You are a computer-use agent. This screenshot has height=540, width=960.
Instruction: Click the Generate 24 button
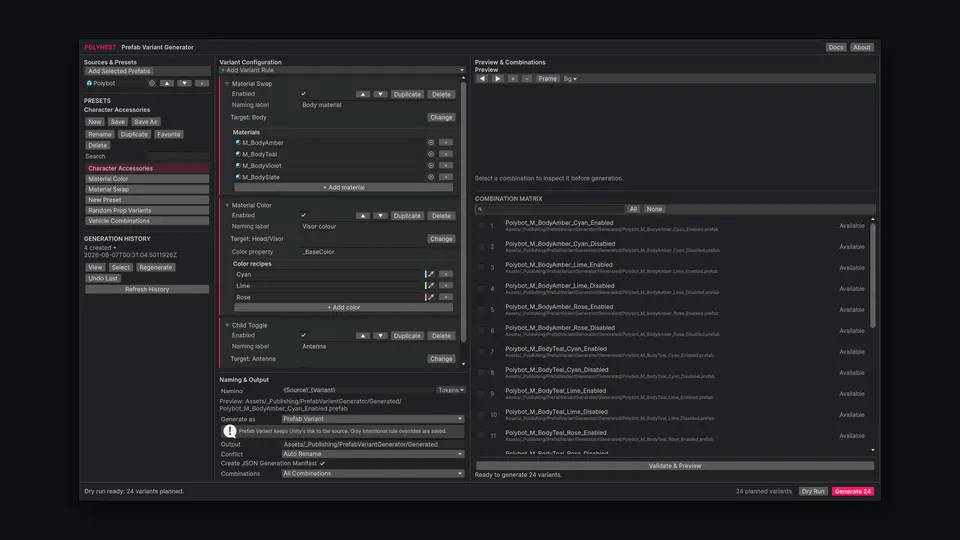(x=853, y=491)
